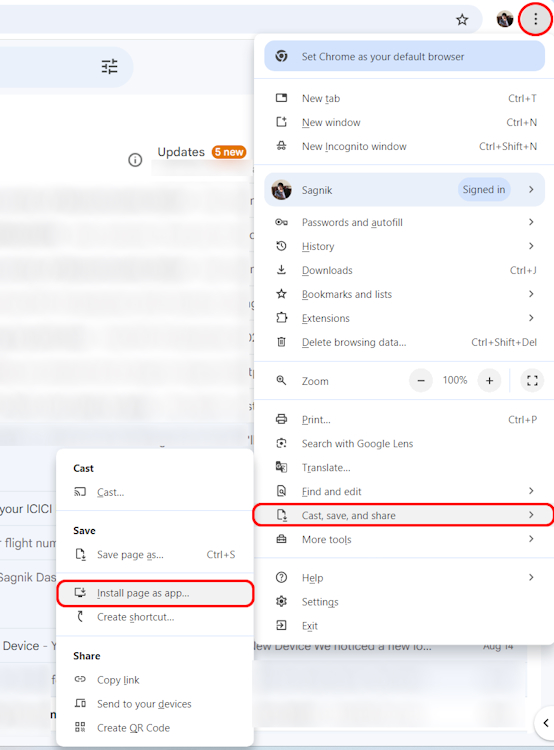
Task: Click the Cast screen icon in submenu
Action: click(x=80, y=492)
